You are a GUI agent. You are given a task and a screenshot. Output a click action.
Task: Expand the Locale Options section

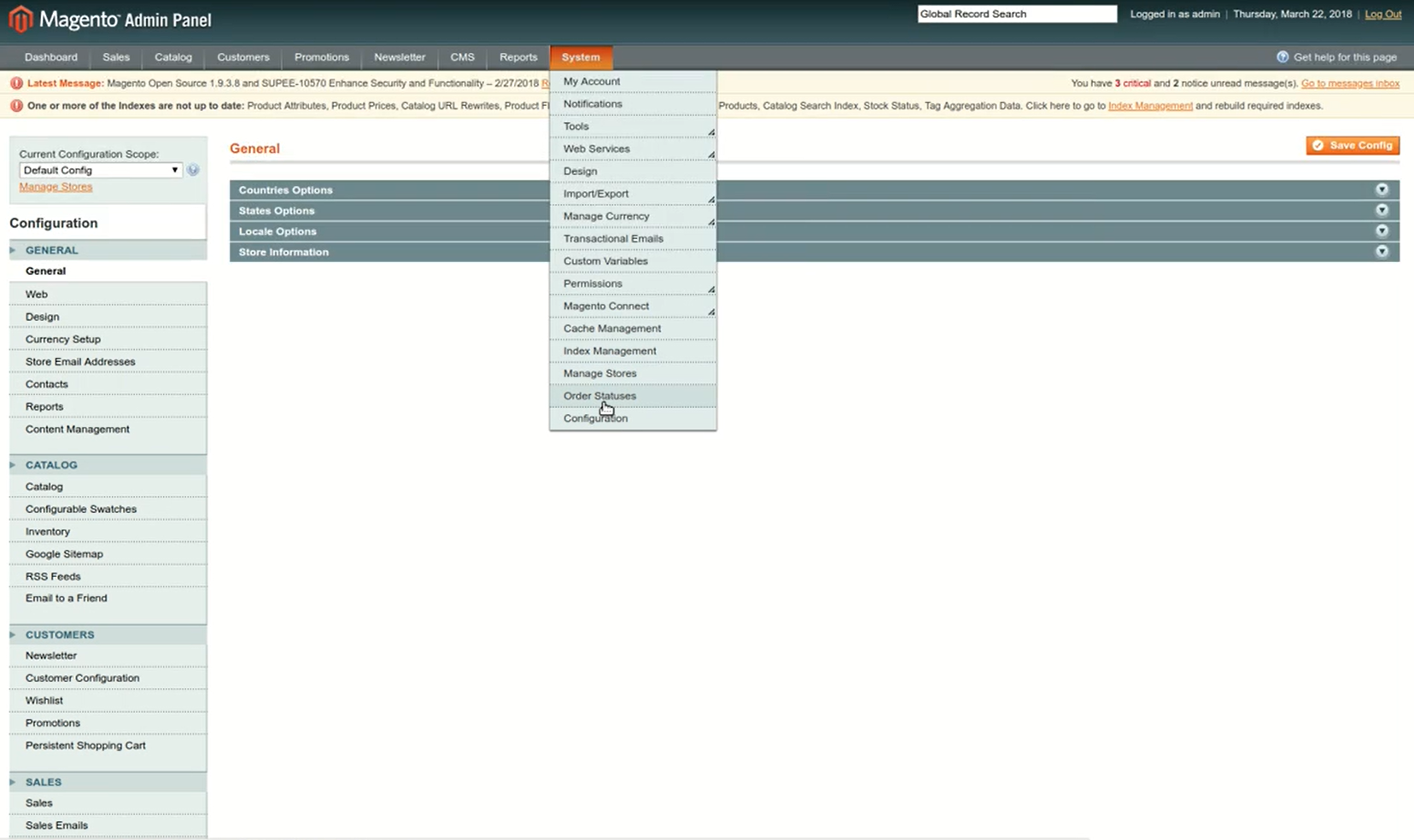pyautogui.click(x=278, y=231)
